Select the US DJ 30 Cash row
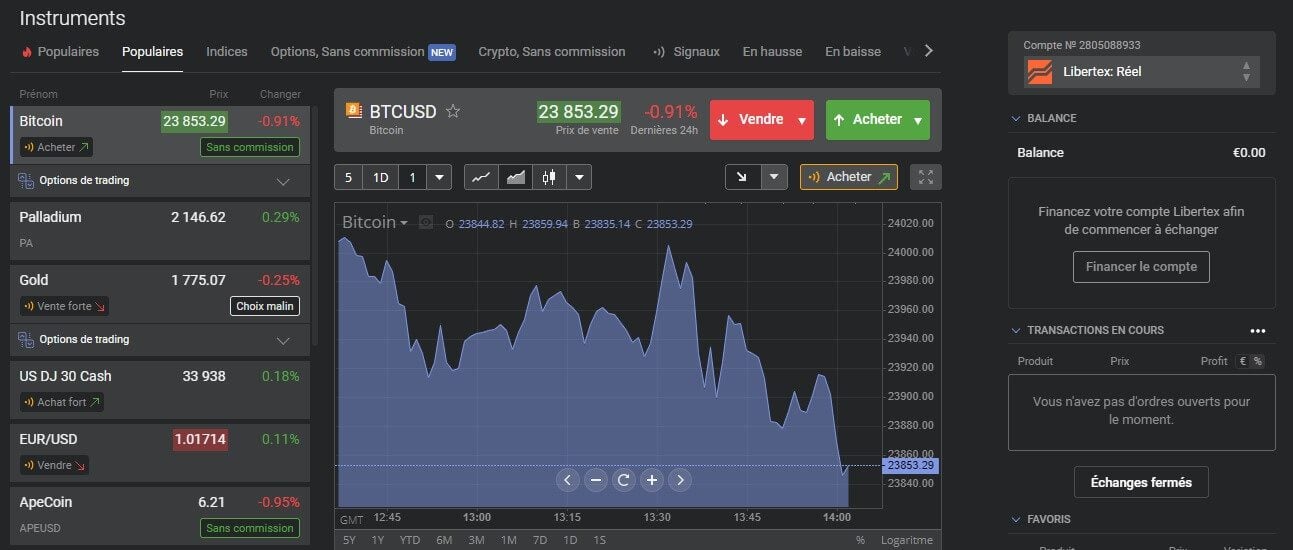 [x=160, y=388]
